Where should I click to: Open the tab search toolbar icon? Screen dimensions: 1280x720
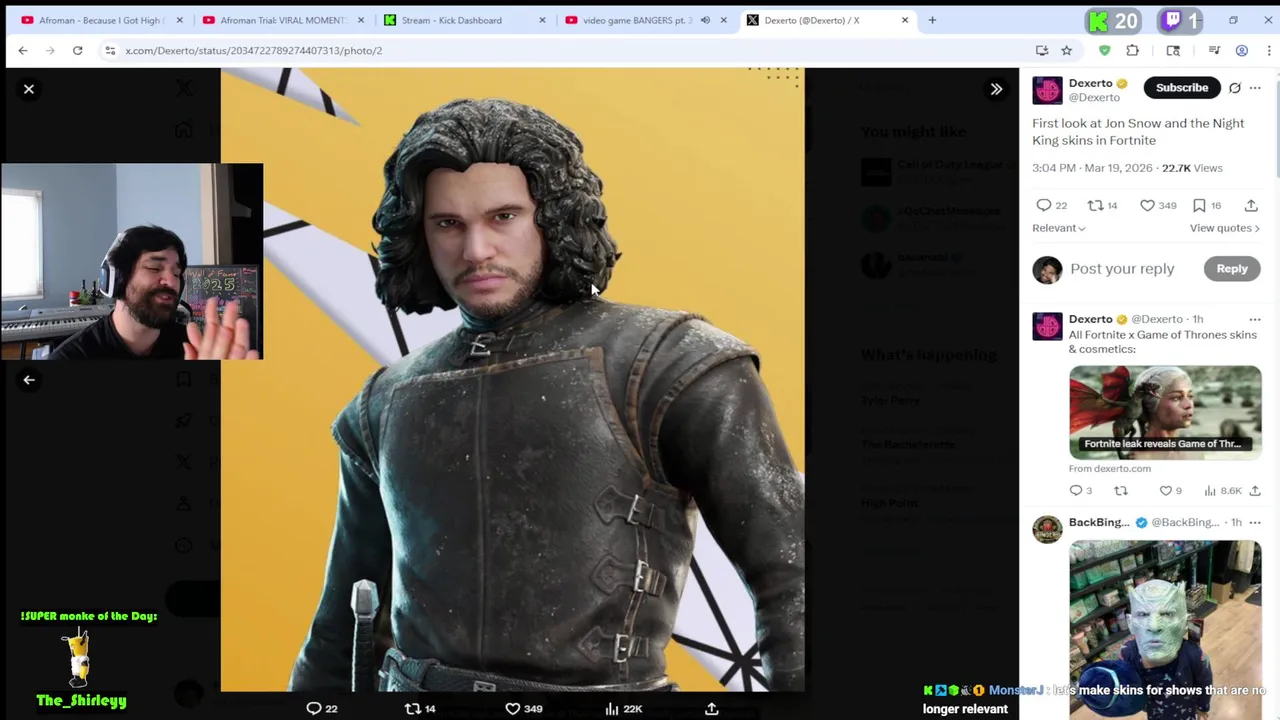click(x=1173, y=50)
